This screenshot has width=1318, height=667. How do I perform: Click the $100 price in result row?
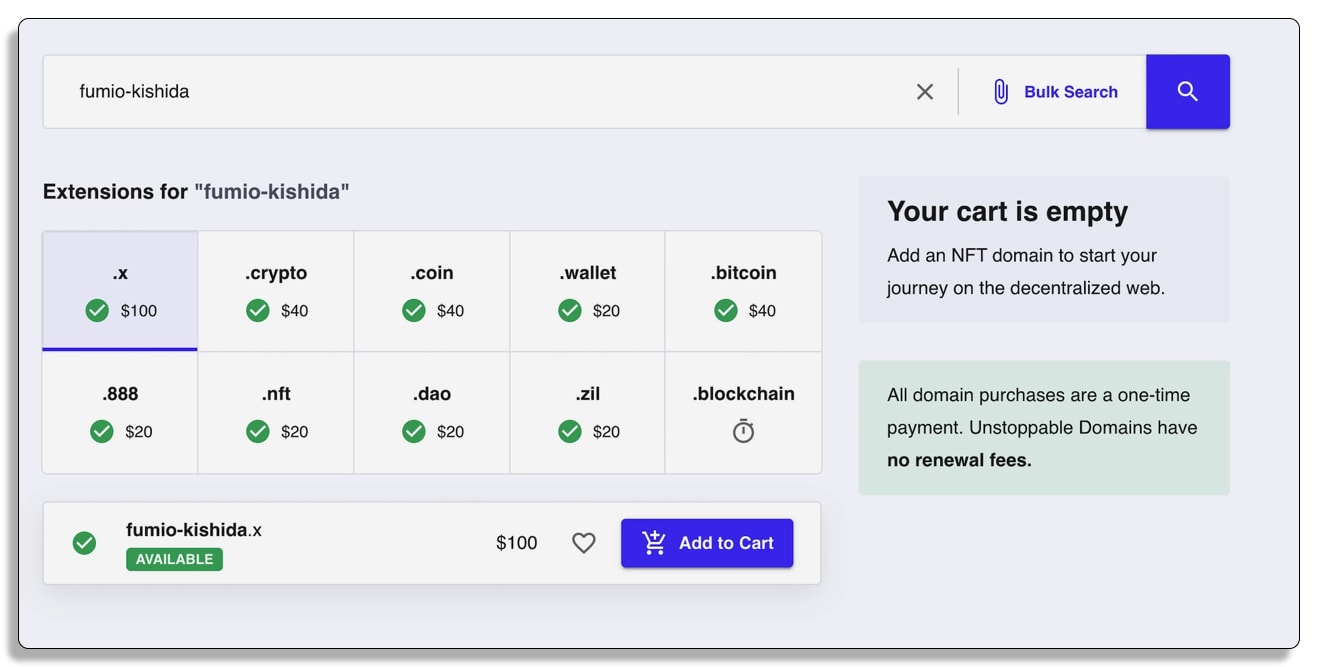point(517,543)
